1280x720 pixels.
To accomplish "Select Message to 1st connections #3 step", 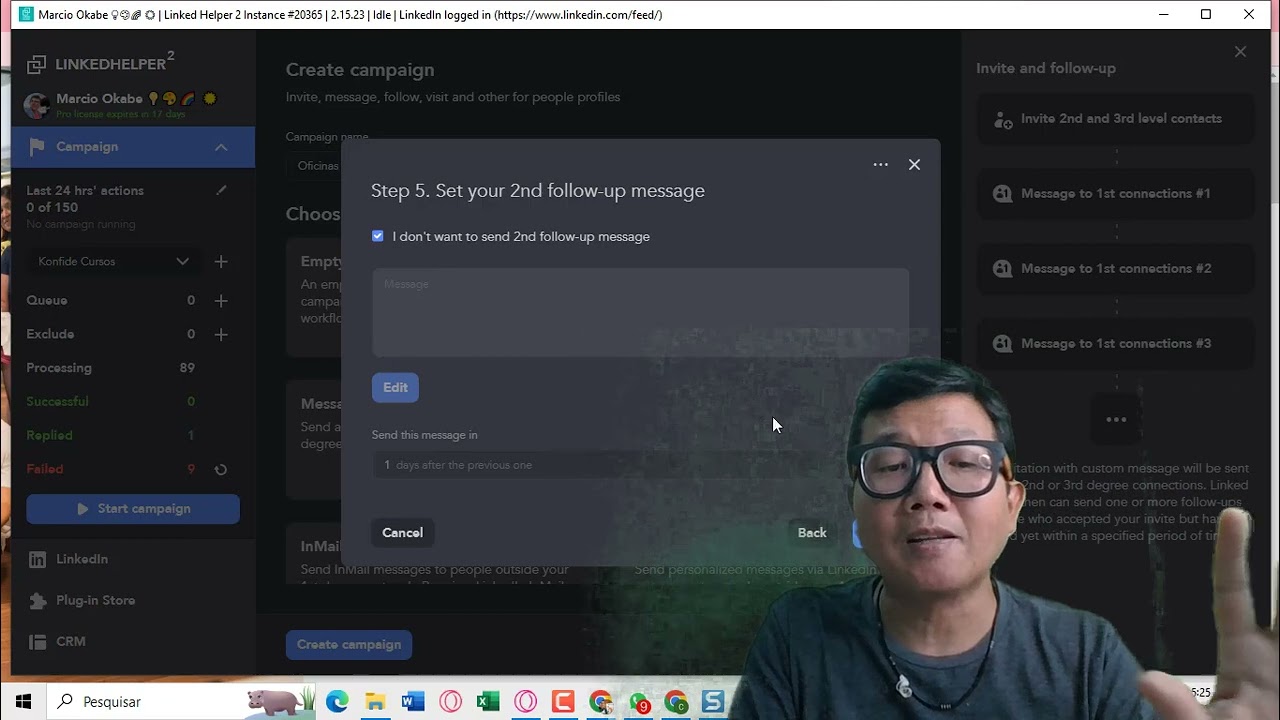I will 1116,344.
